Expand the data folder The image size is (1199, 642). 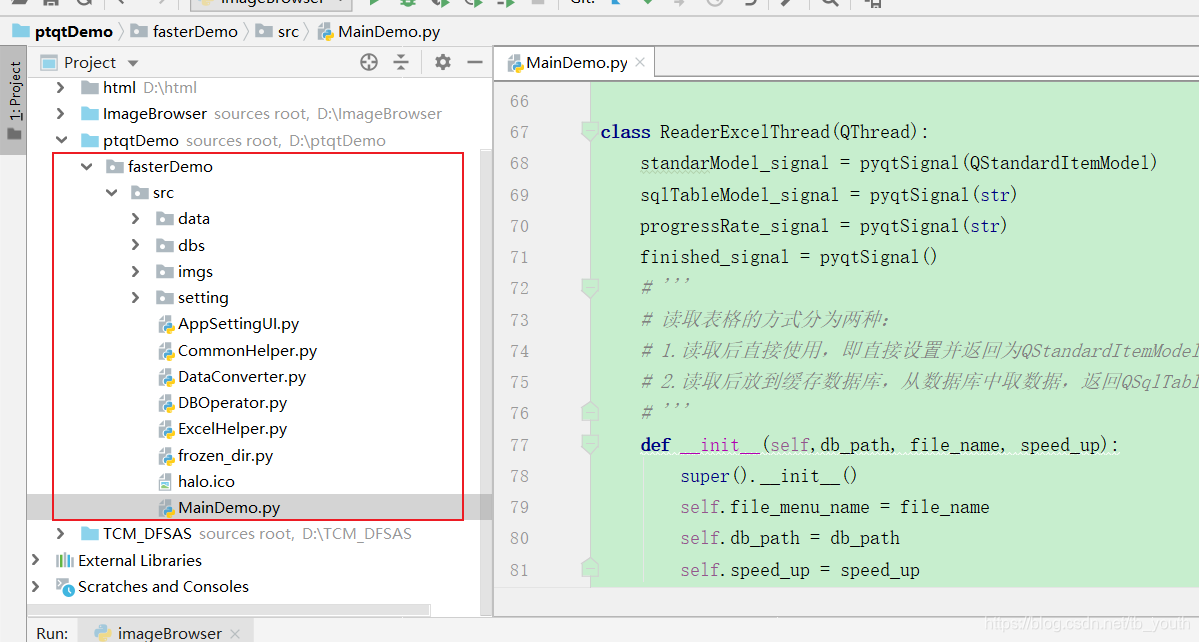point(135,219)
